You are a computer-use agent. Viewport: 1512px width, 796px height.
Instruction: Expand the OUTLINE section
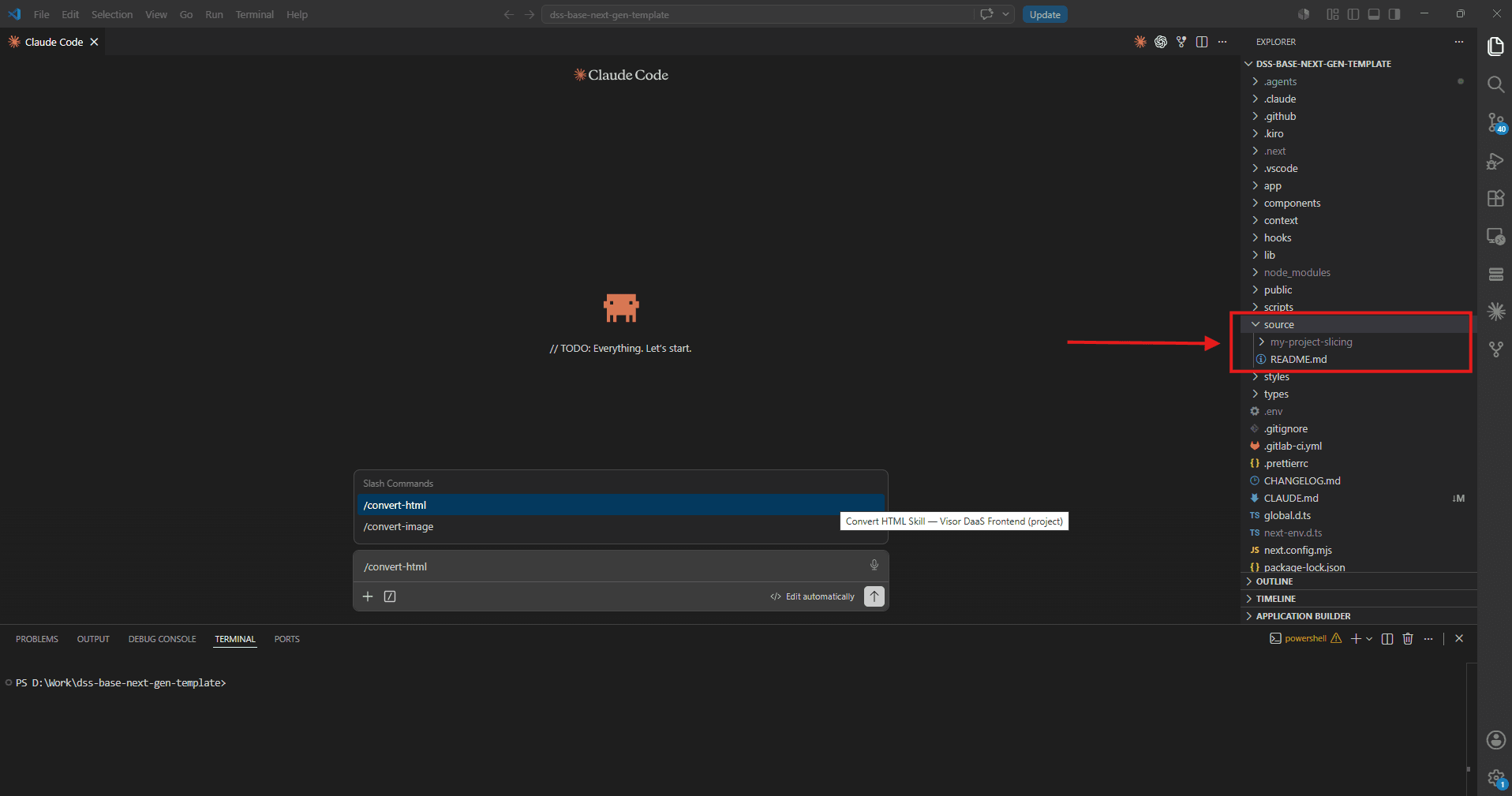click(1357, 581)
